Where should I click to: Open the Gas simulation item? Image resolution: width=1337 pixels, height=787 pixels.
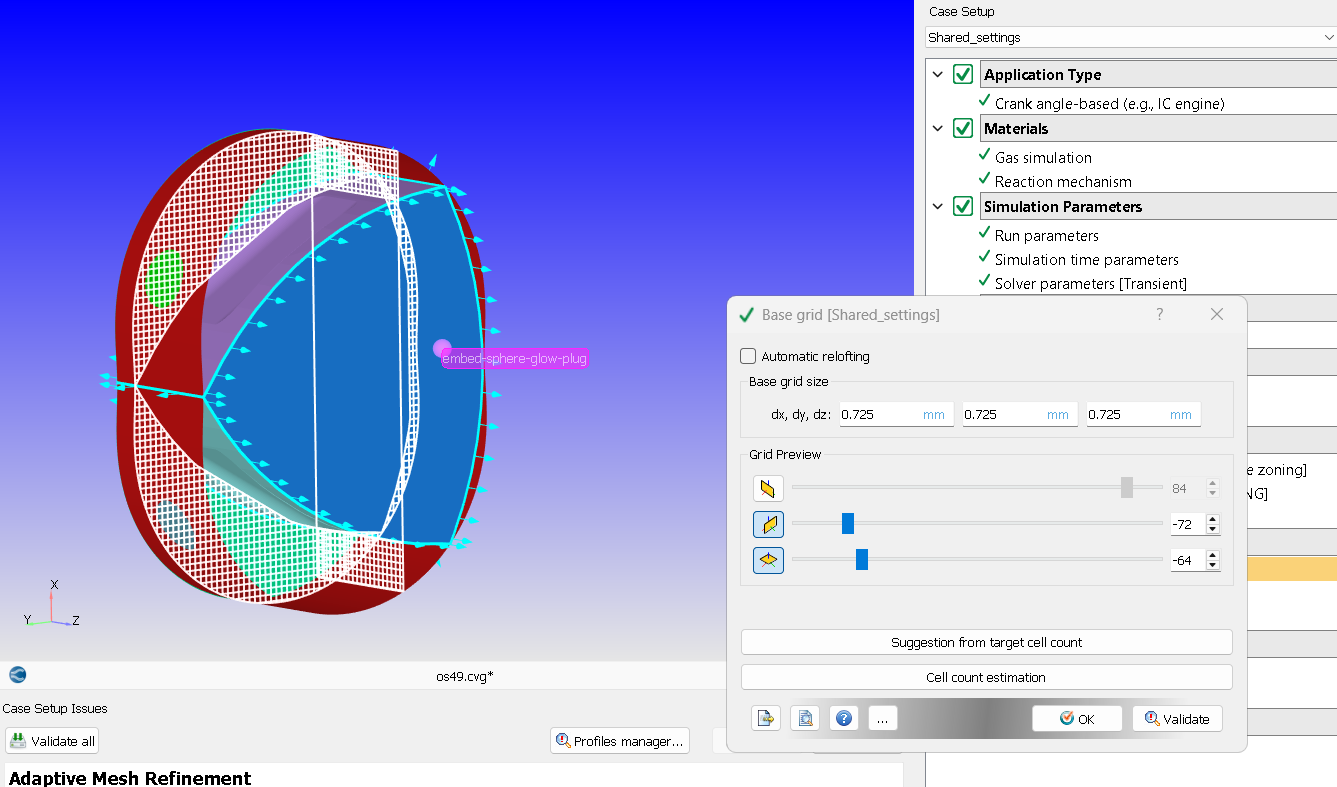(x=1043, y=157)
